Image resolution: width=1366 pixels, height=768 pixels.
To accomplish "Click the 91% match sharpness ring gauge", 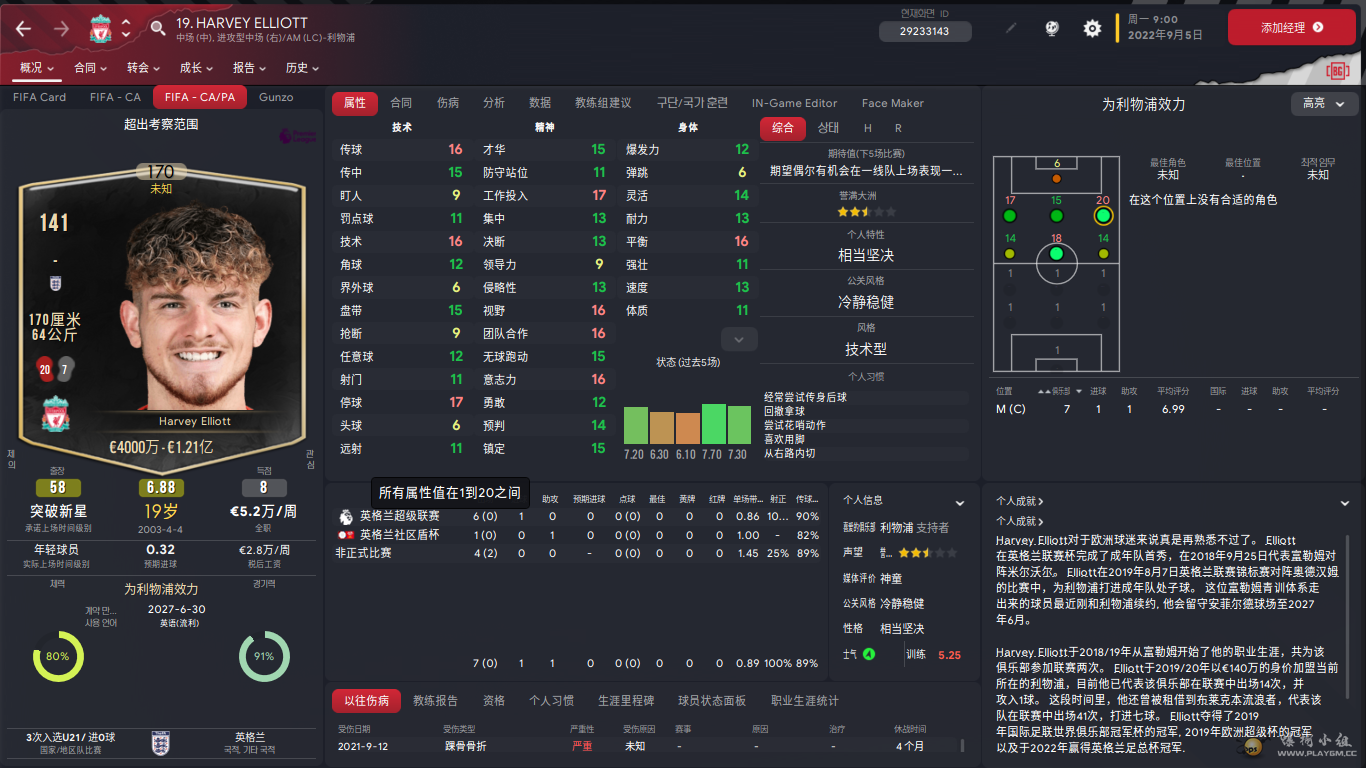I will 264,657.
